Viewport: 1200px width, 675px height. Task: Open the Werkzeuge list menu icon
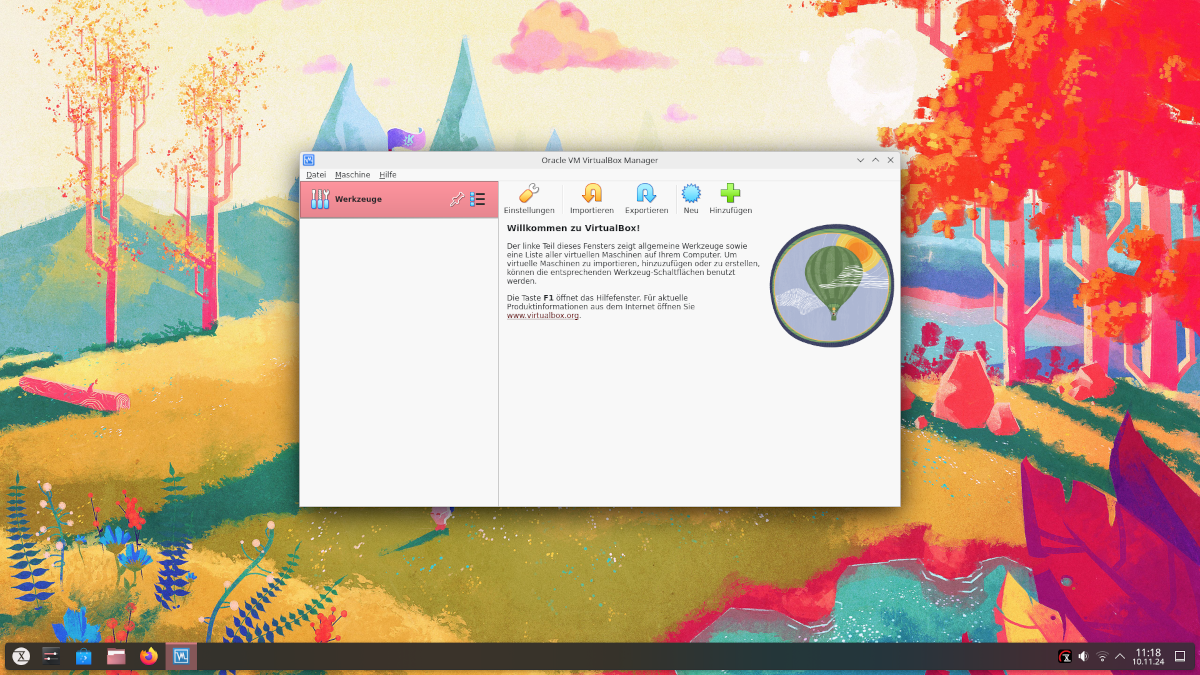[478, 200]
